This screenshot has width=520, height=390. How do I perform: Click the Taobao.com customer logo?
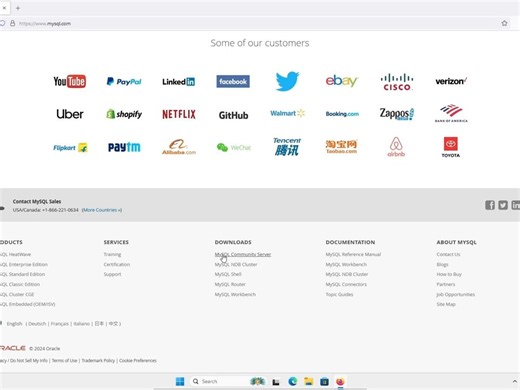pos(342,147)
